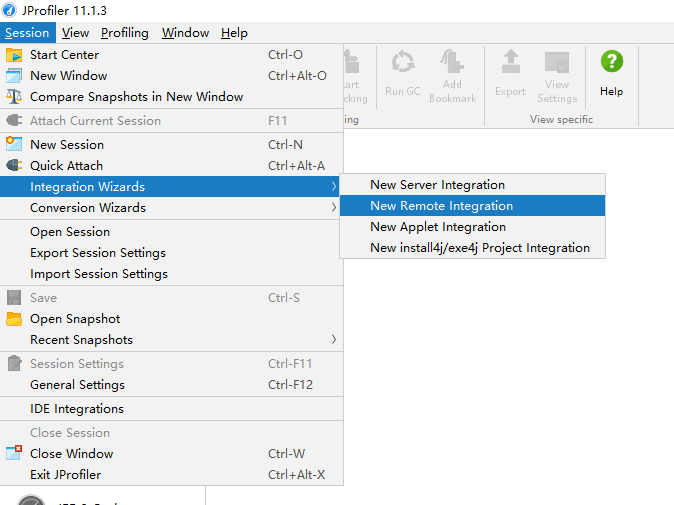Click the Ctrl-F11 shortcut text
Viewport: 674px width, 505px height.
coord(290,364)
